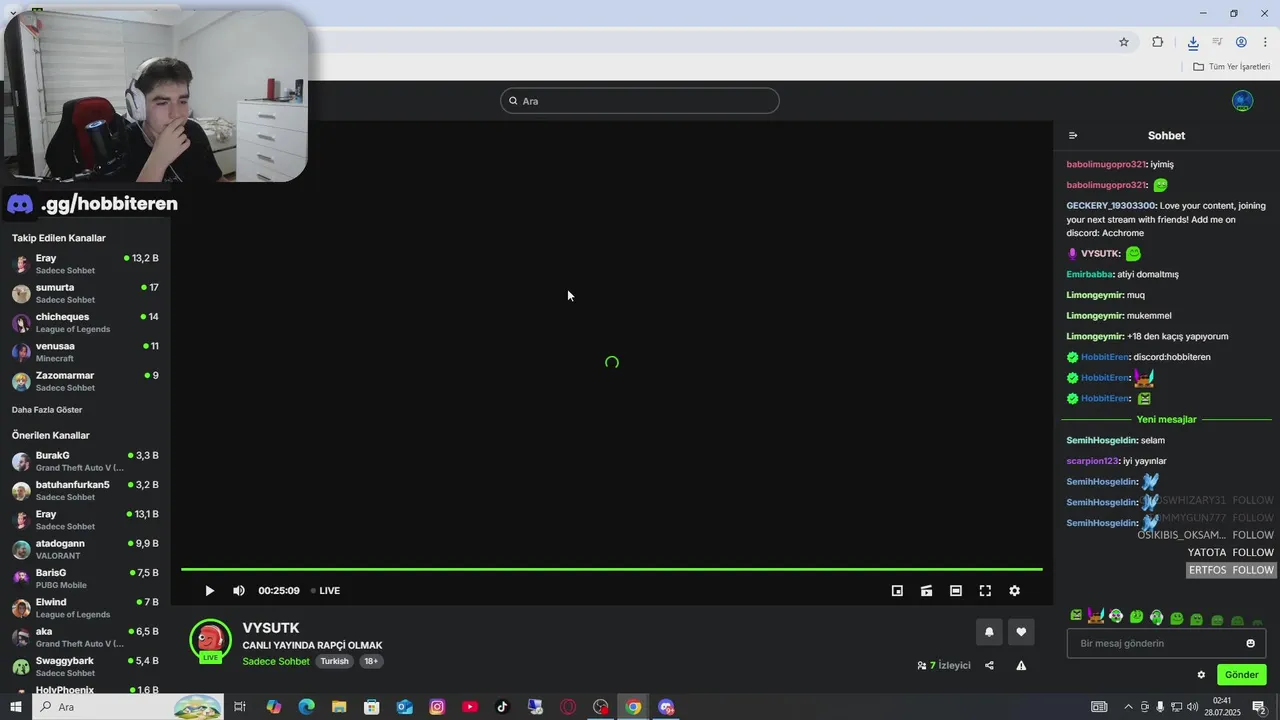Open Zazomarmar channel from sidebar

[x=85, y=381]
